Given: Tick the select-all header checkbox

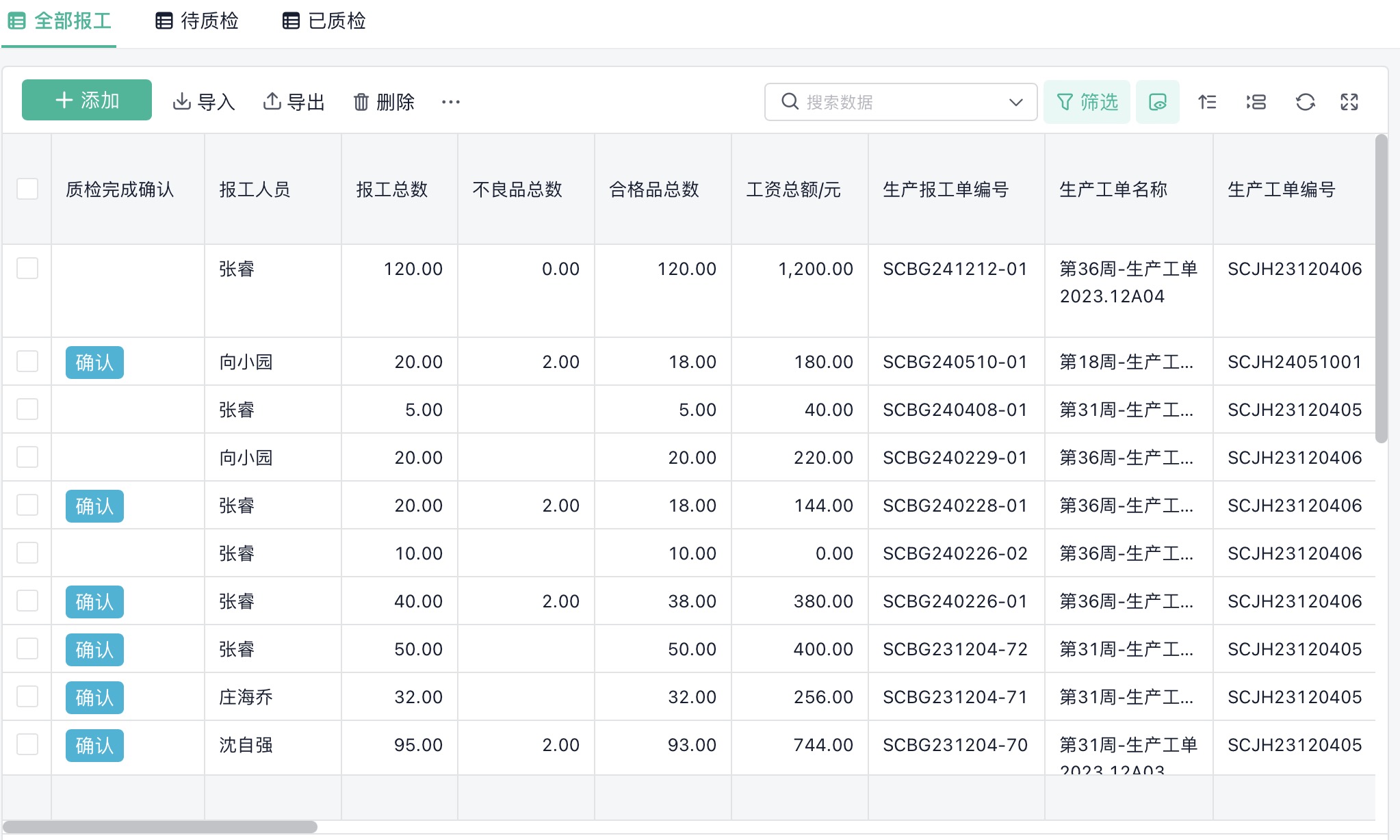Looking at the screenshot, I should 27,189.
